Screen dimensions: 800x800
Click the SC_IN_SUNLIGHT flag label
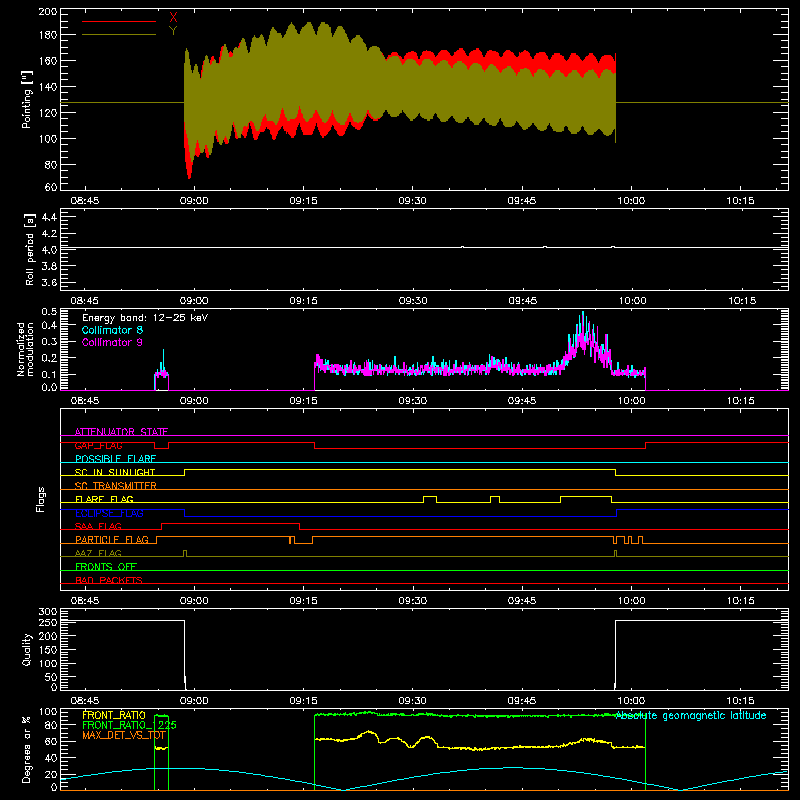tap(115, 472)
